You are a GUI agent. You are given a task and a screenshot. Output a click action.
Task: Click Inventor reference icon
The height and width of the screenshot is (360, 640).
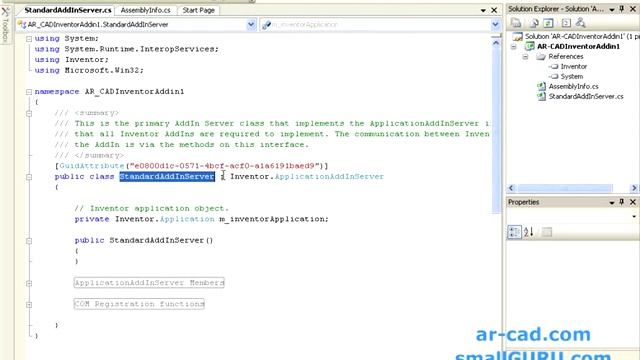pos(554,66)
